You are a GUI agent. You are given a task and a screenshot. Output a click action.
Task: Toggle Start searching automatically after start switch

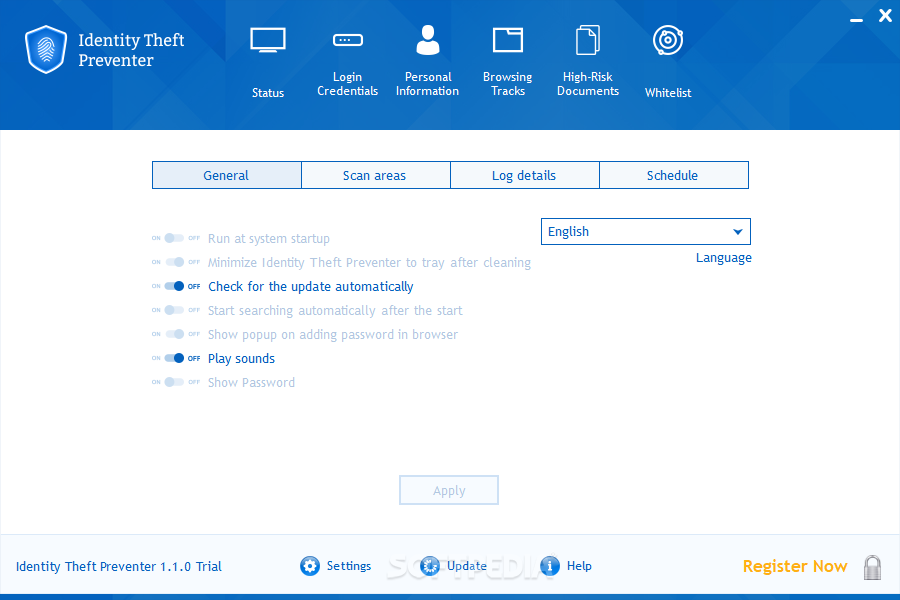coord(174,310)
